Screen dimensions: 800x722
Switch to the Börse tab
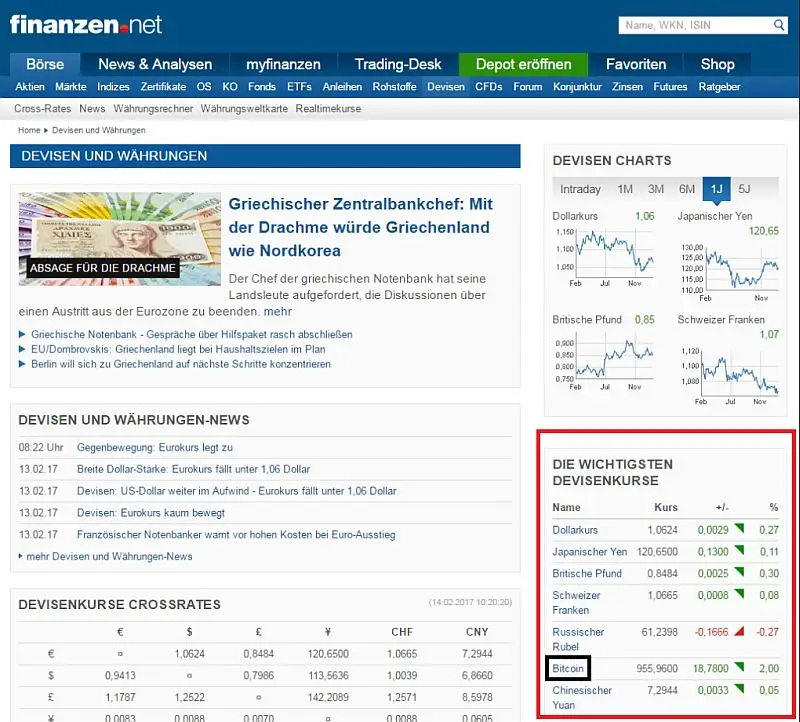pyautogui.click(x=44, y=63)
